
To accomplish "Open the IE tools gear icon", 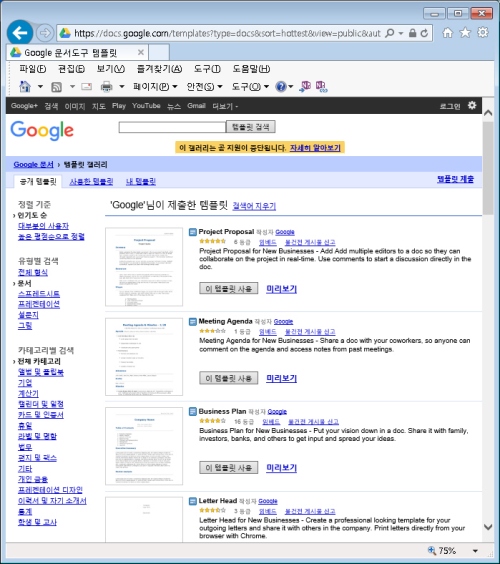I will pos(483,32).
